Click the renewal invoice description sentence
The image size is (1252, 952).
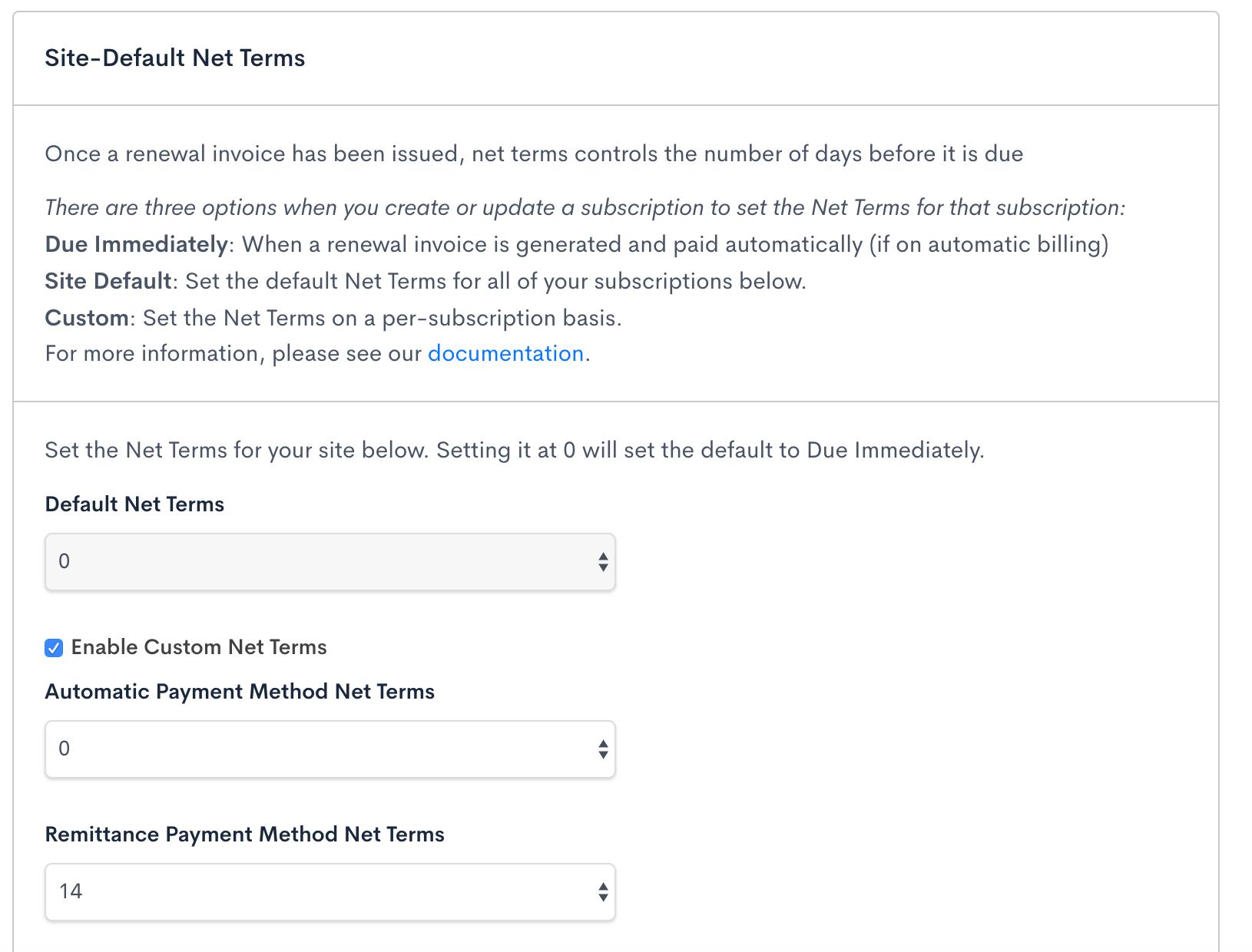534,154
